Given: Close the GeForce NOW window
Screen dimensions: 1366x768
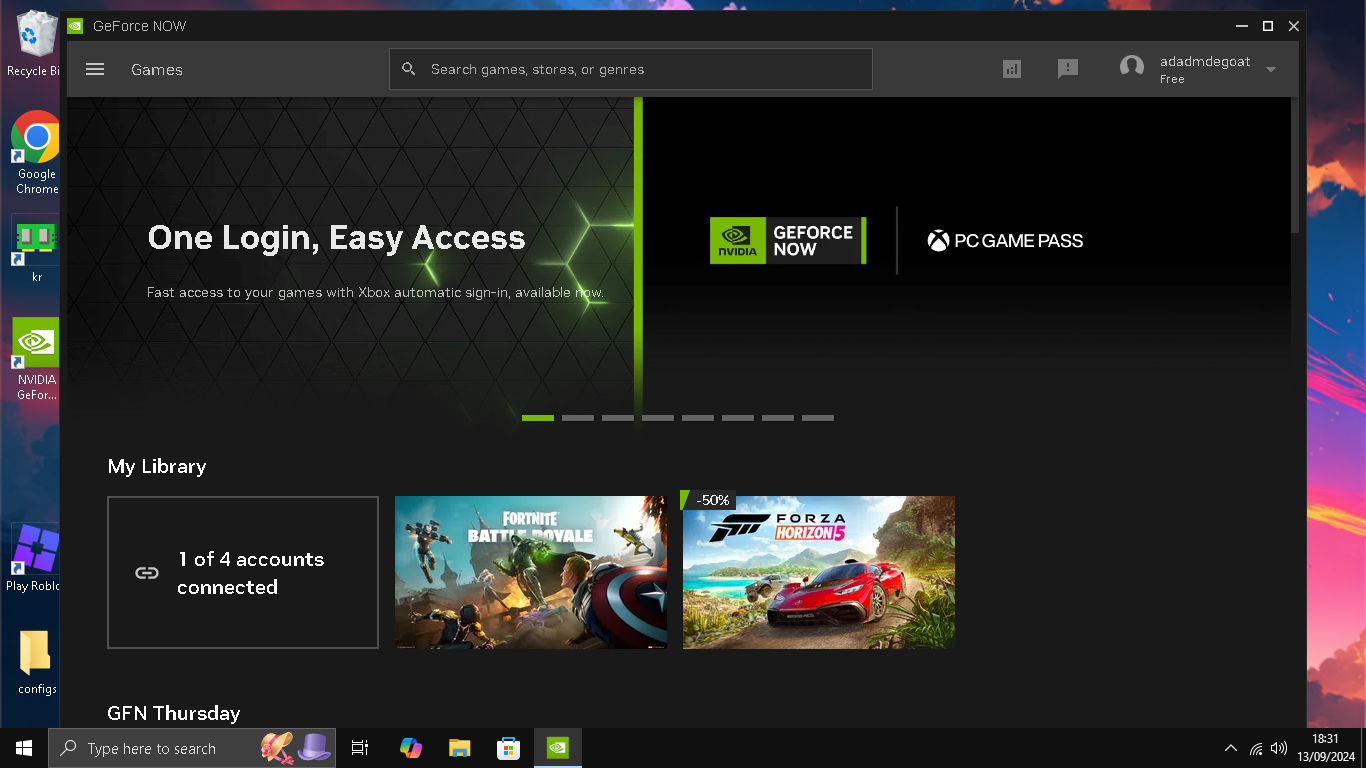Looking at the screenshot, I should (x=1294, y=26).
